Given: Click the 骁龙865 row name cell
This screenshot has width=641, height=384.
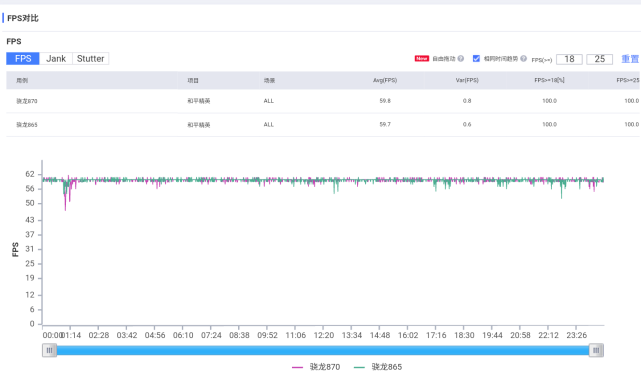Looking at the screenshot, I should point(27,125).
